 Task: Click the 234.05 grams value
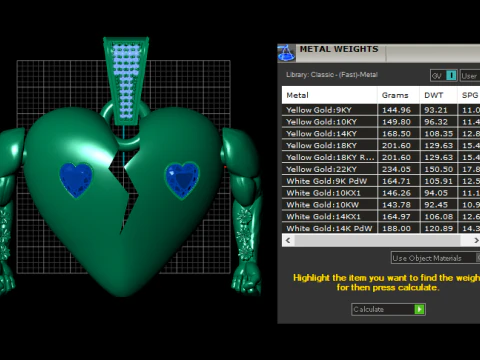coord(396,169)
